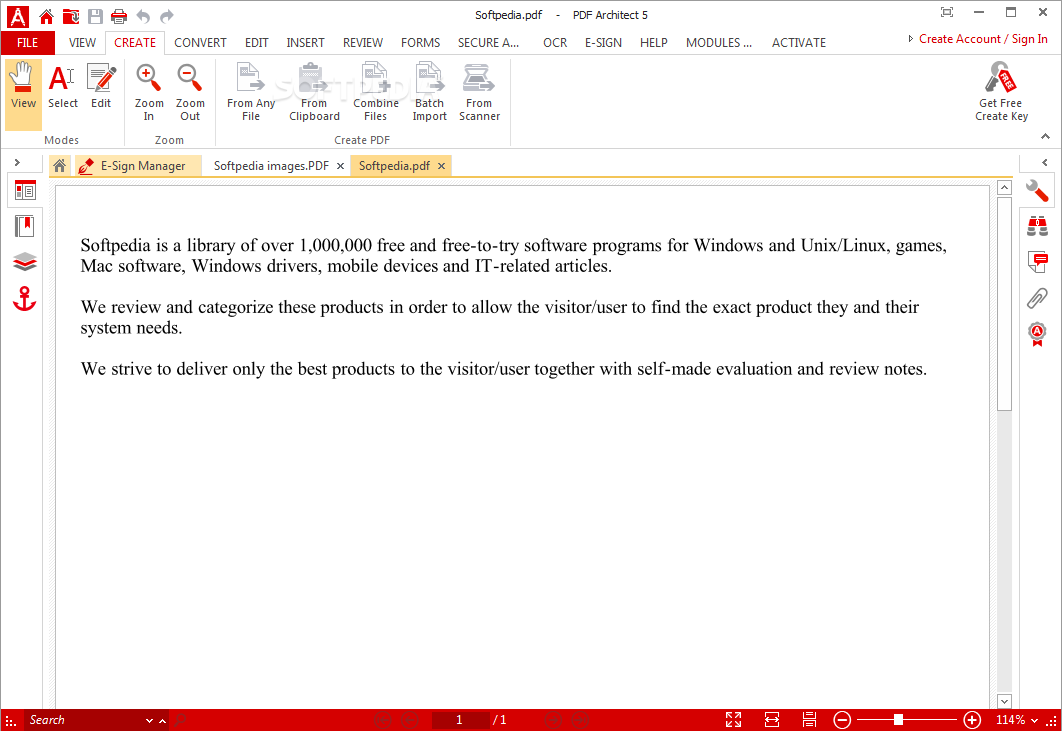Toggle continuous page layout in status bar

809,719
